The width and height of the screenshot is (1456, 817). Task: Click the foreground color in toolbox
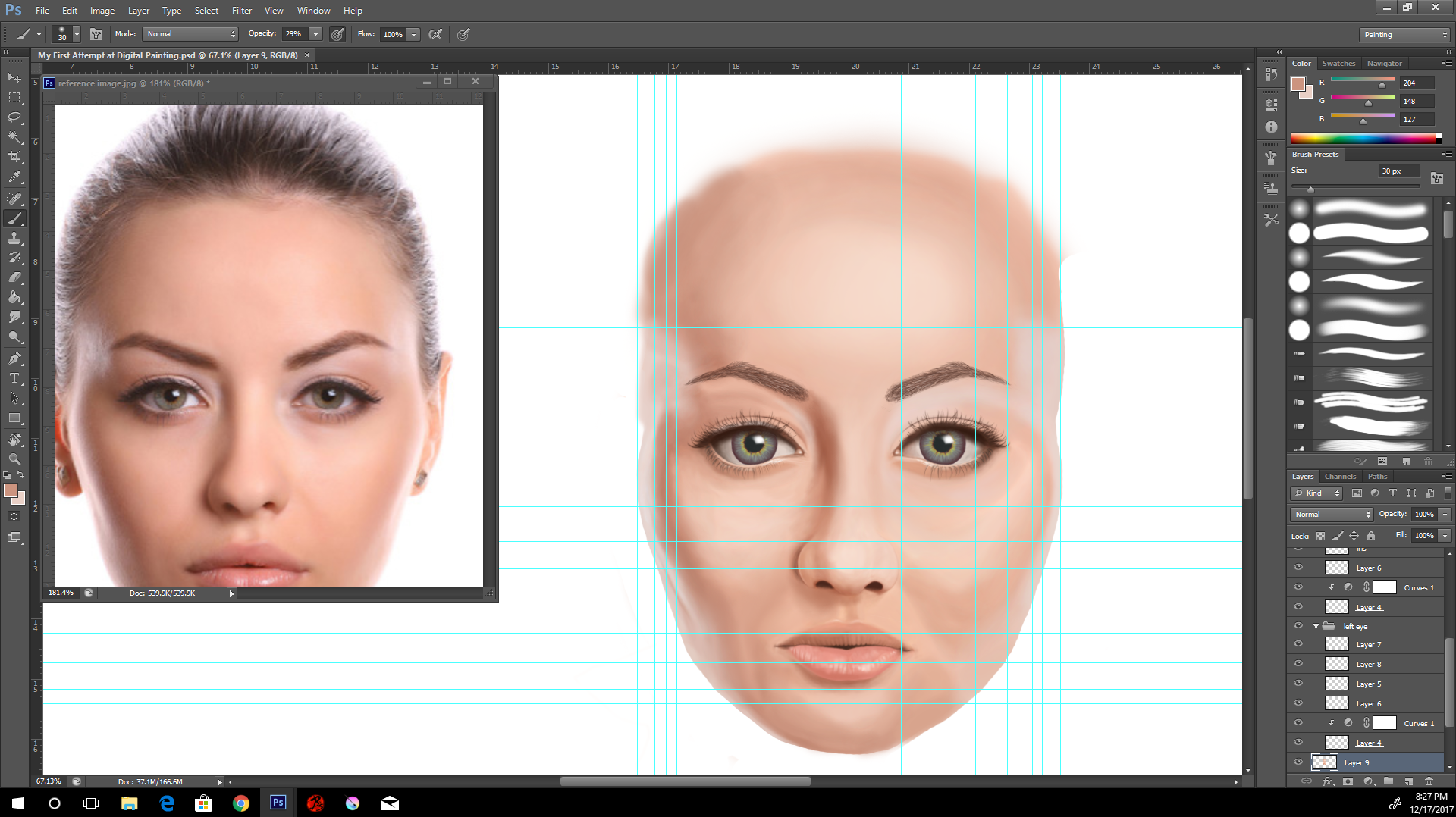(x=11, y=491)
